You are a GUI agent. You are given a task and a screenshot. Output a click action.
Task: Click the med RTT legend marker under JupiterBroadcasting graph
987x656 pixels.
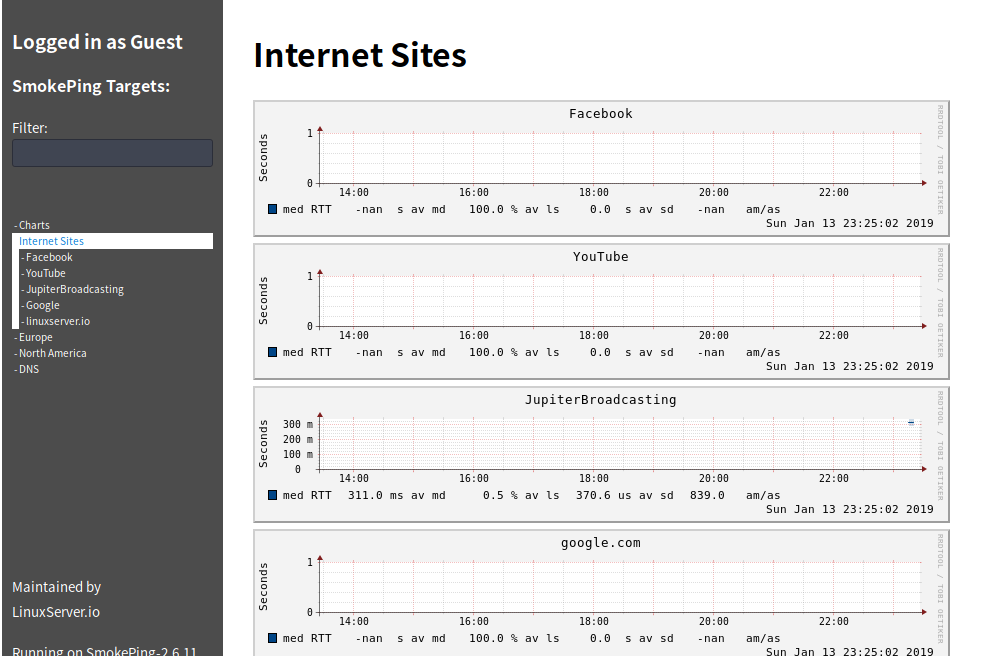pos(270,494)
